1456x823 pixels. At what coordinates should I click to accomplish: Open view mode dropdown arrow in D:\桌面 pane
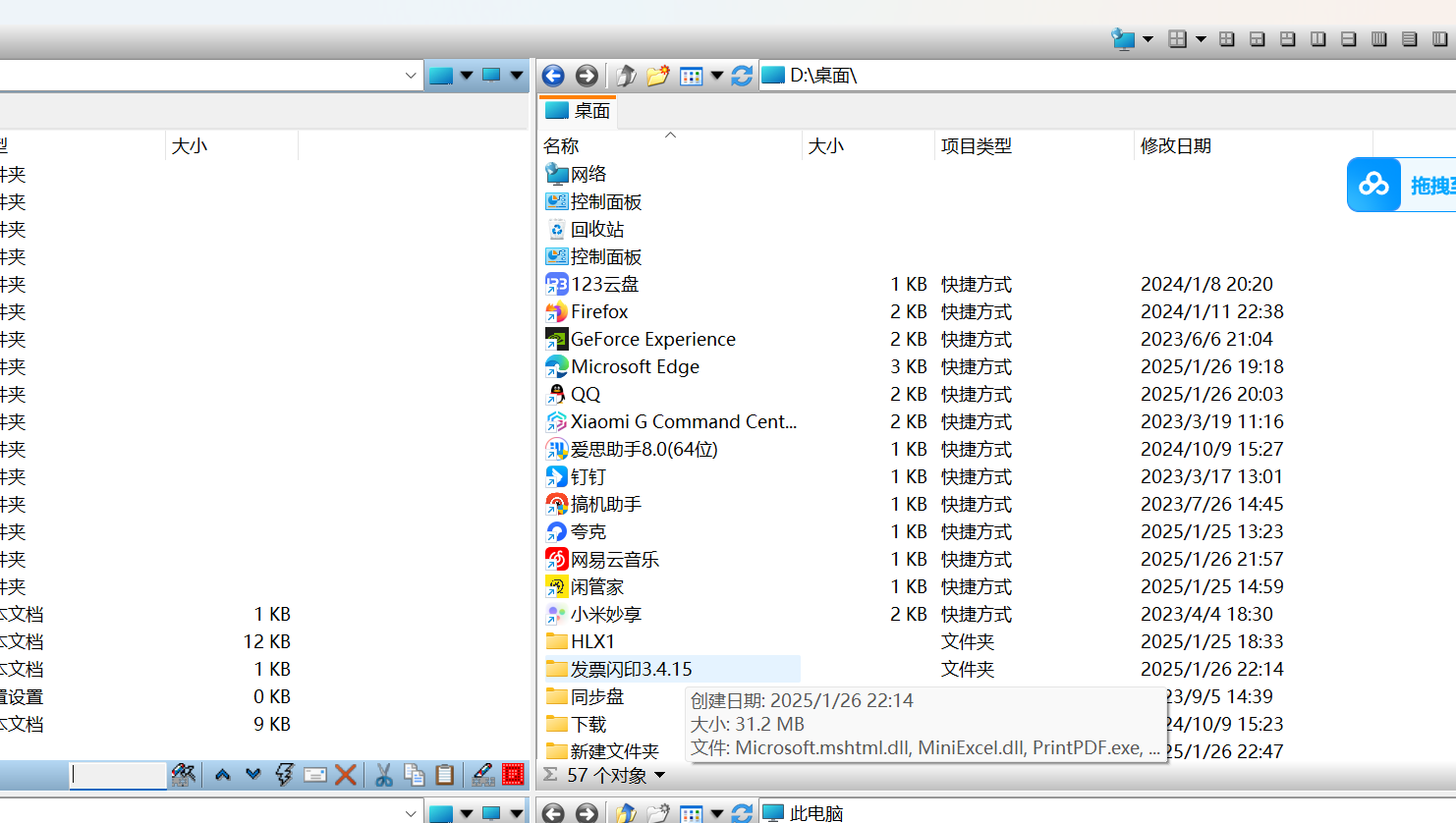pyautogui.click(x=717, y=76)
